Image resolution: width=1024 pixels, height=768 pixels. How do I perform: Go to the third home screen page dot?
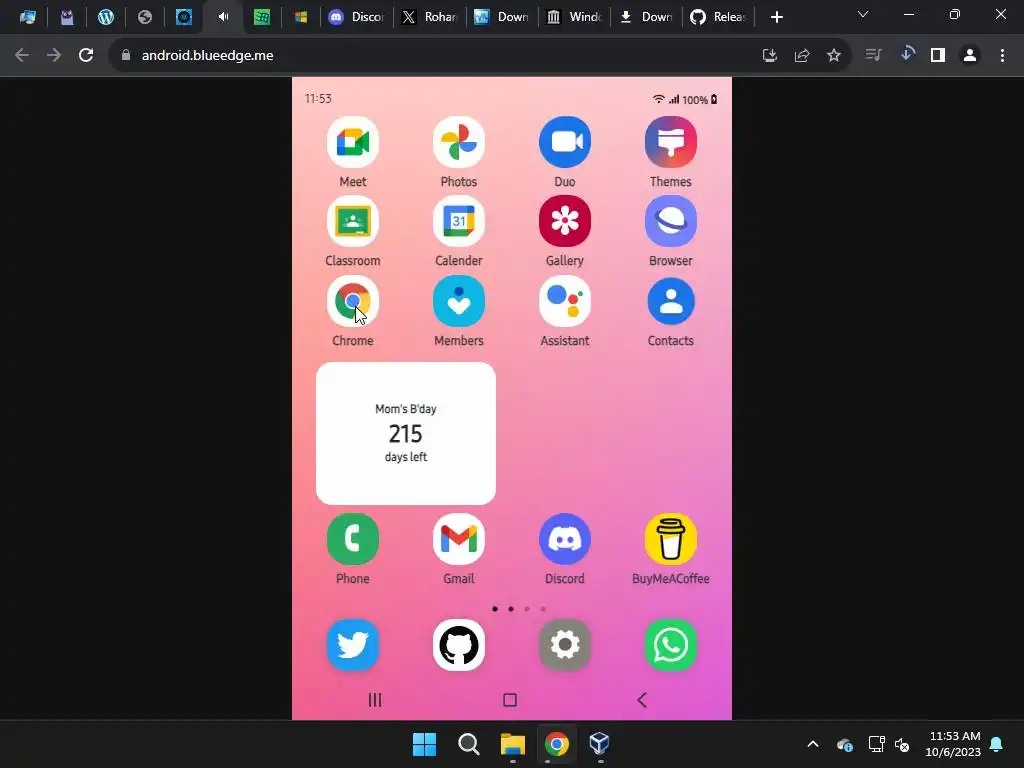point(527,609)
